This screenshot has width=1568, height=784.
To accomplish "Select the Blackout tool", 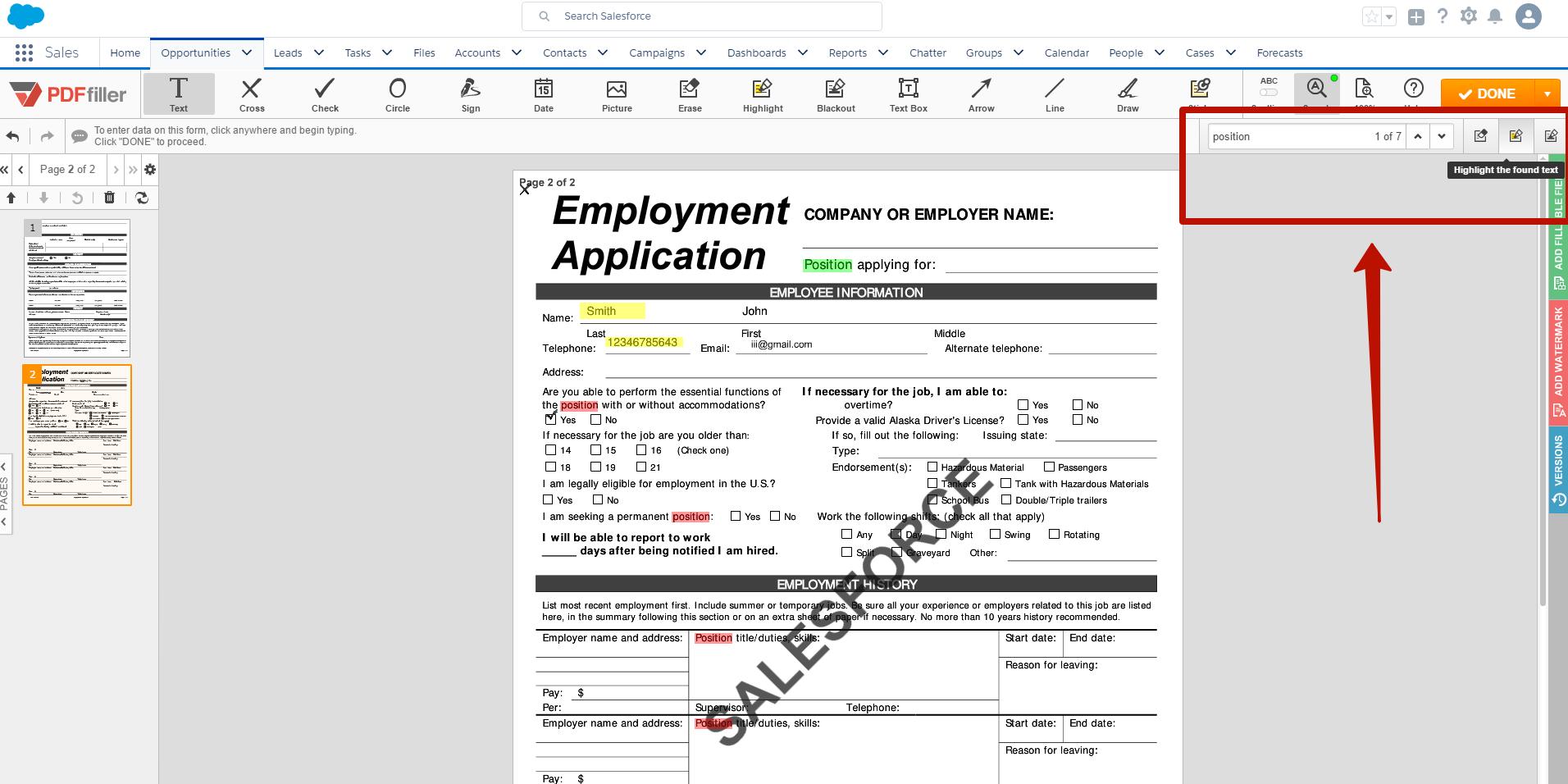I will (836, 93).
